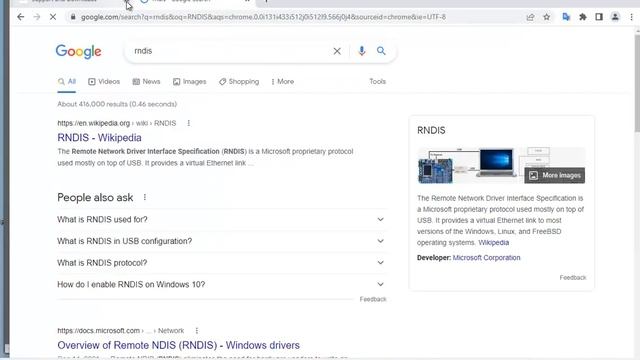Expand "What is RNDIS in USB configuration?"
The width and height of the screenshot is (640, 360).
(222, 241)
